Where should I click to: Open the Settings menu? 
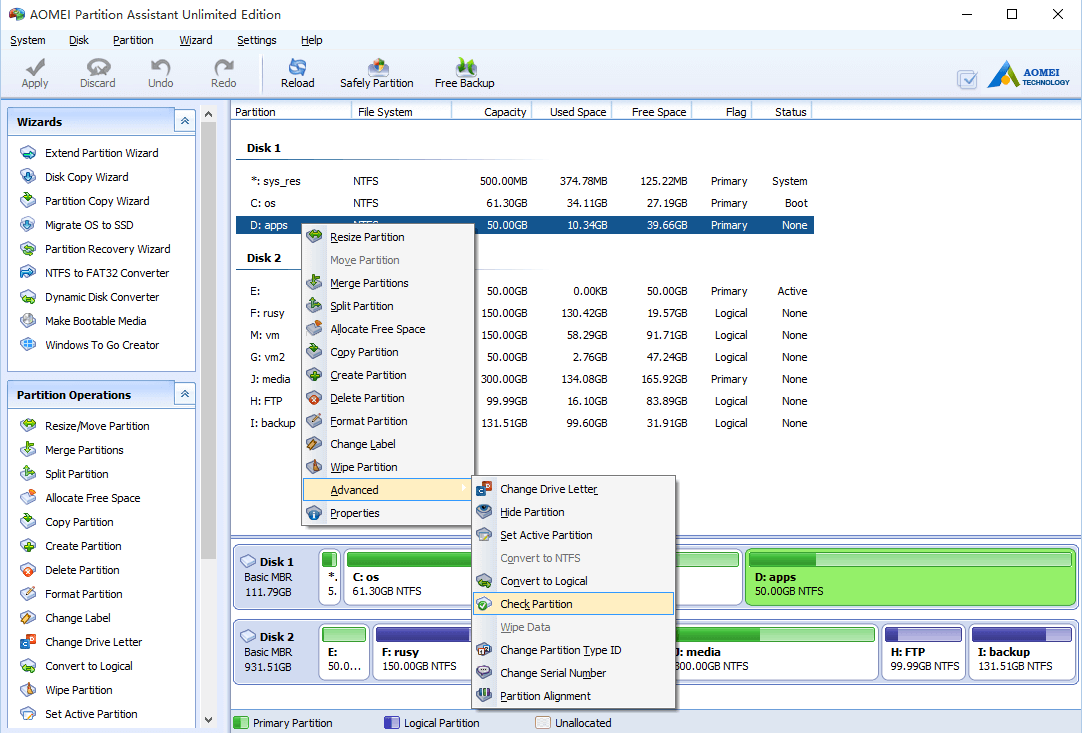[257, 40]
